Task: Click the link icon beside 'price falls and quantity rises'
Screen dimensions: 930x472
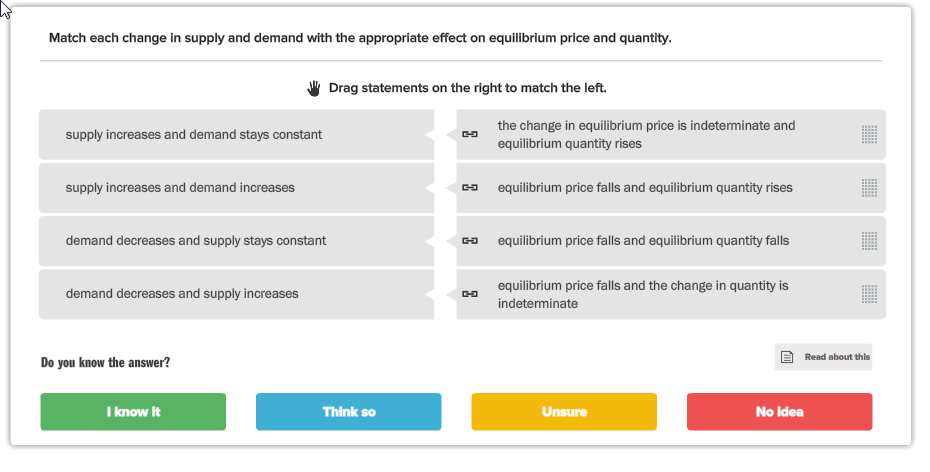Action: [x=470, y=187]
